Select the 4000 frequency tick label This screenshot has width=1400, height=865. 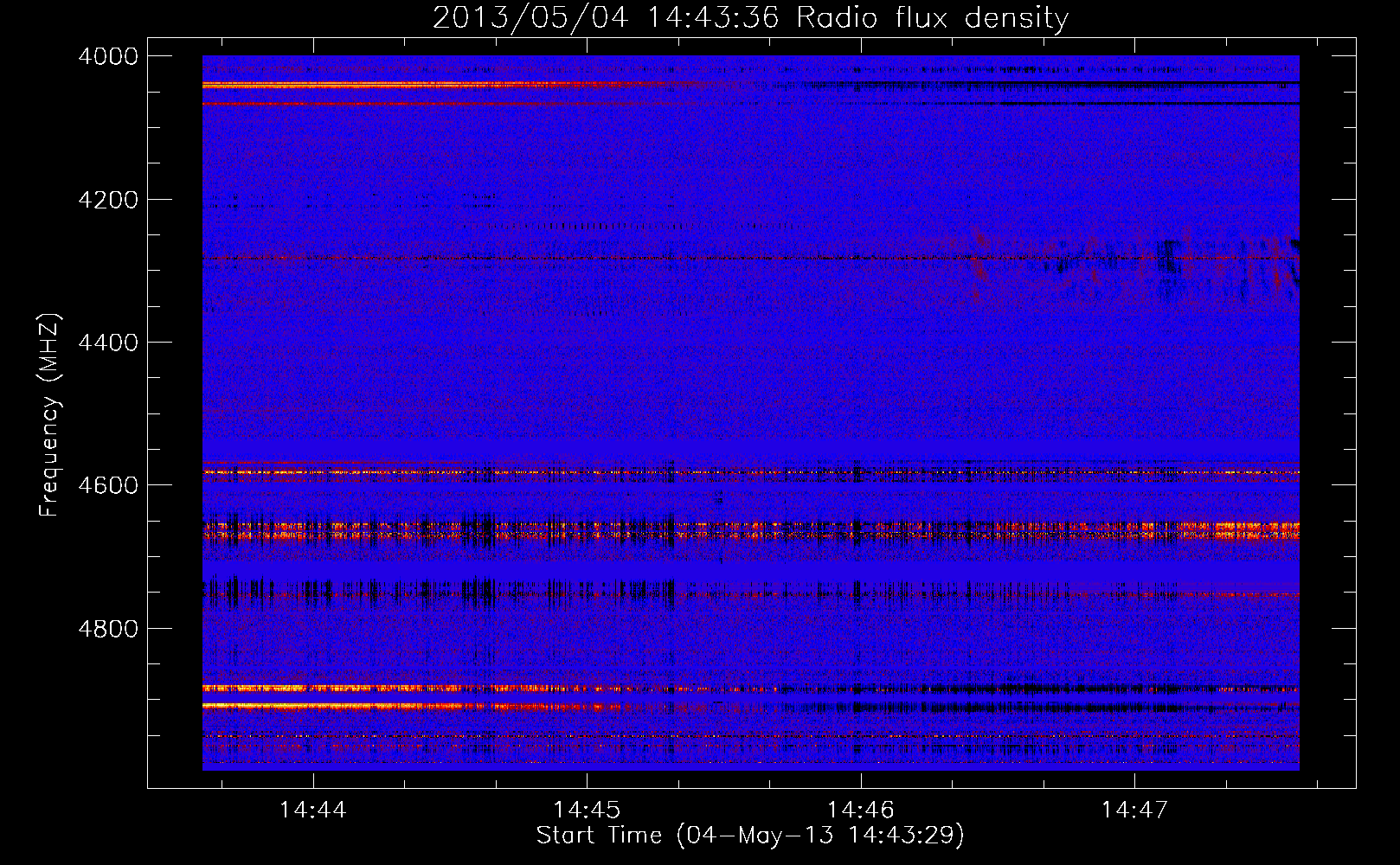[x=108, y=56]
